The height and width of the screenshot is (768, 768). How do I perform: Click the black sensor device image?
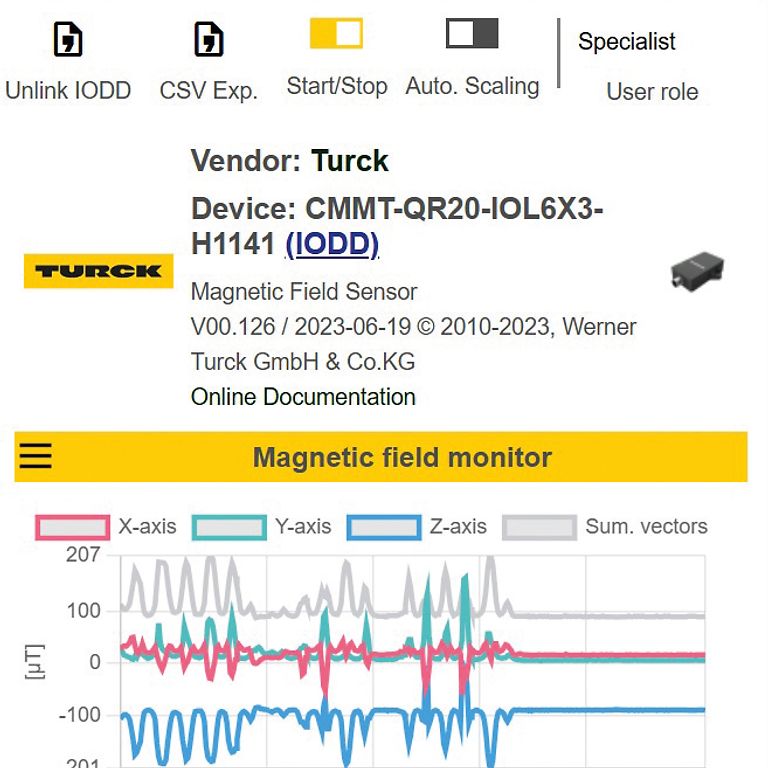pos(696,270)
